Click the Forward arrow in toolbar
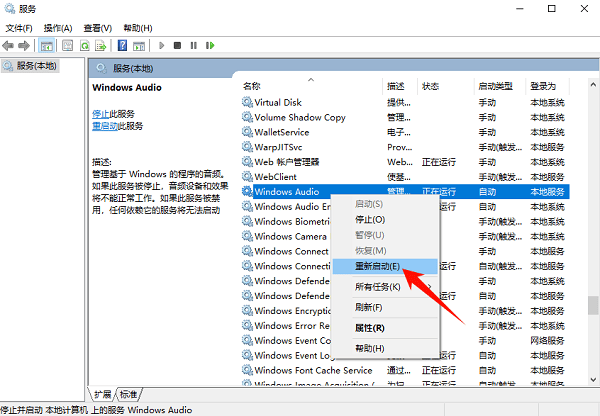Screen dimensions: 600x416 [x=25, y=45]
